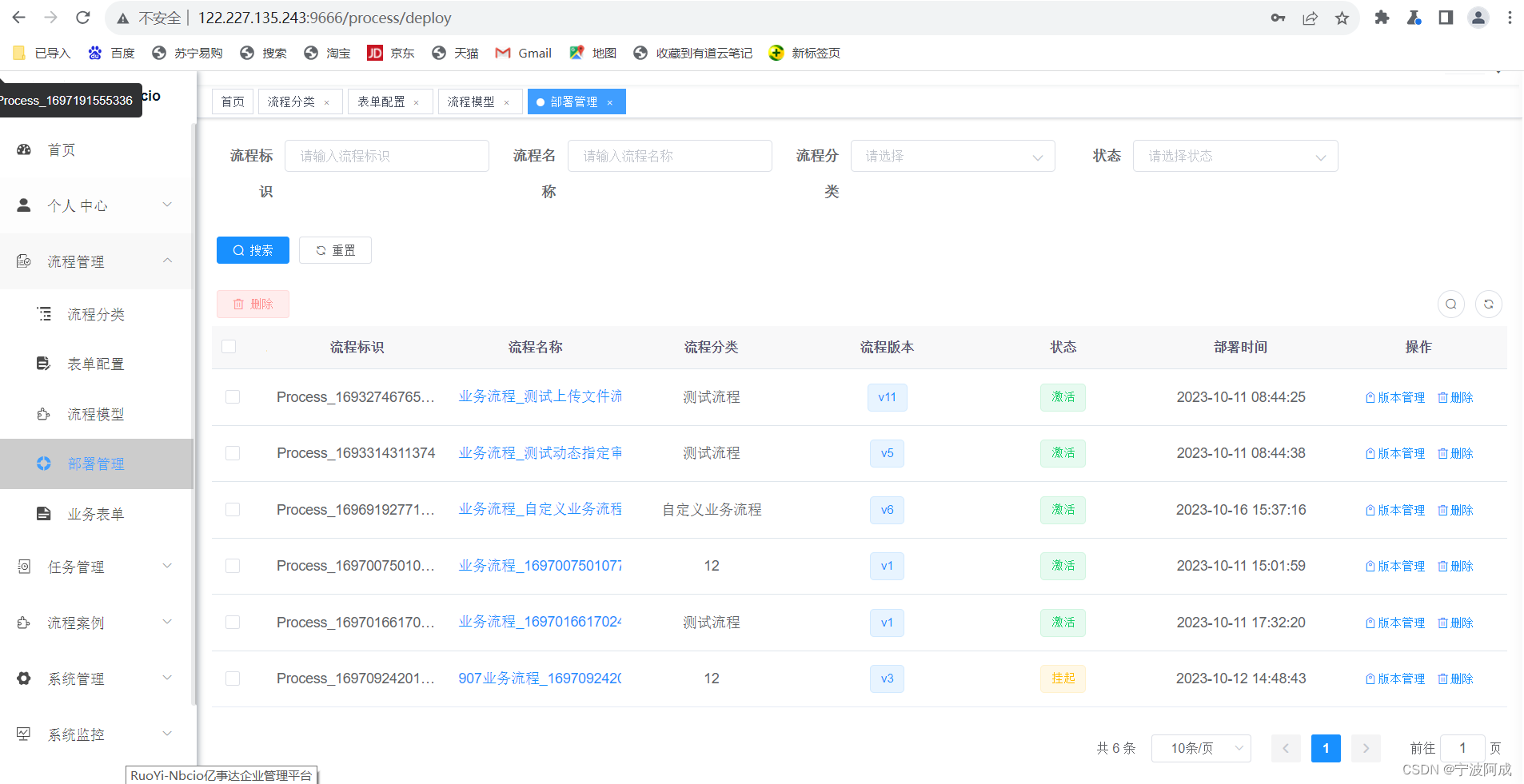Check the row for 自定义业务流程 v6
Image resolution: width=1524 pixels, height=784 pixels.
[x=233, y=510]
